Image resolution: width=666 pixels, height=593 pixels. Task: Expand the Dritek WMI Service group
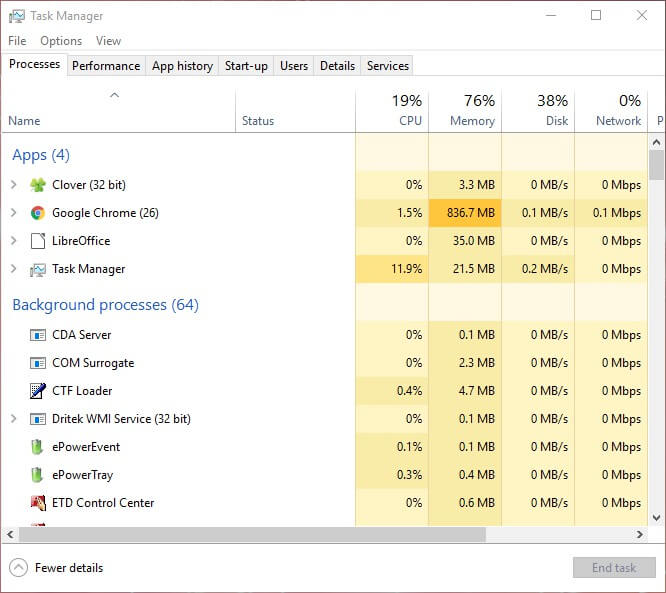point(14,418)
